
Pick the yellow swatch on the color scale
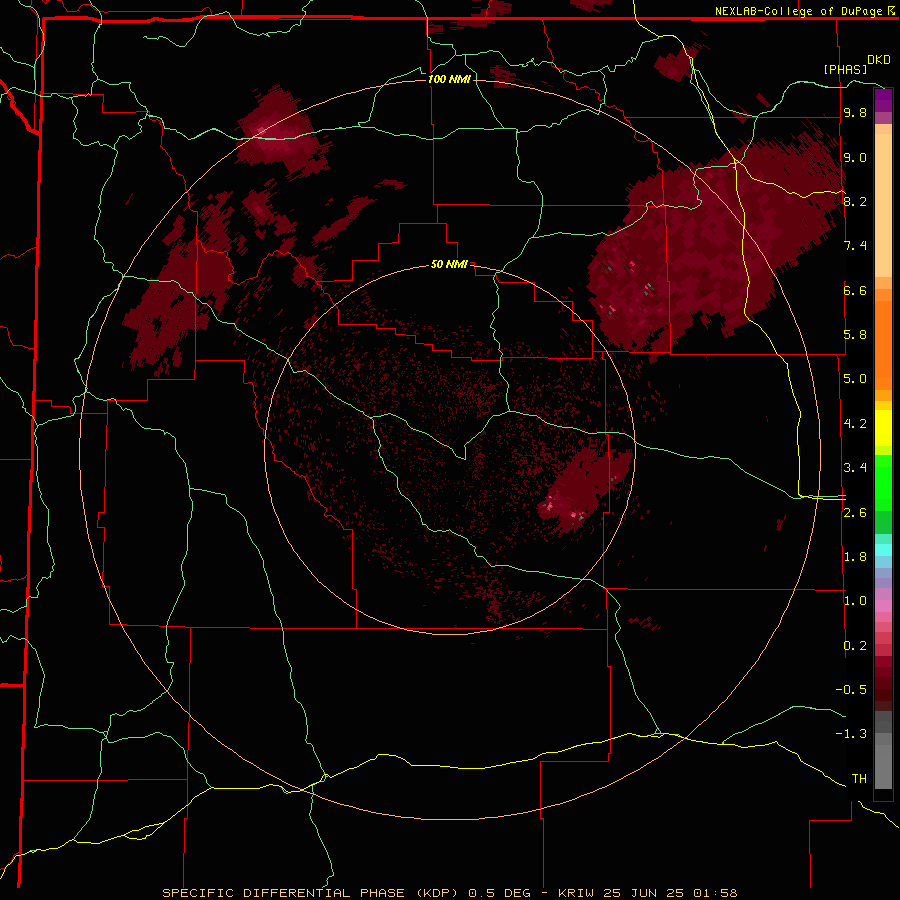[883, 428]
